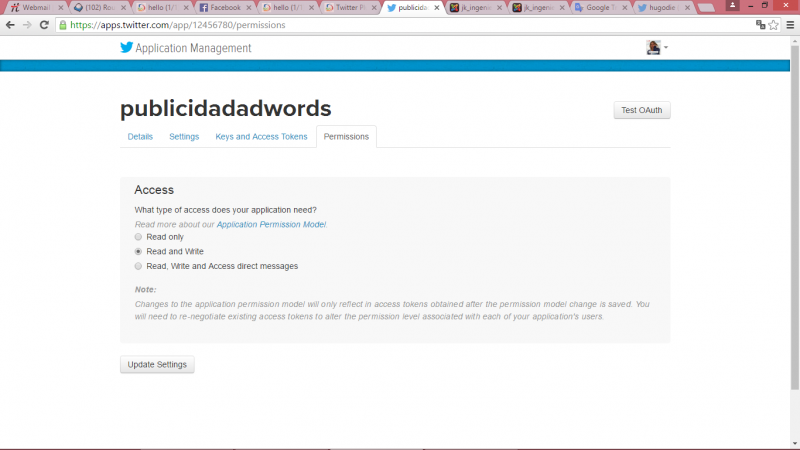Click the Application Management header link
Viewport: 800px width, 450px height.
193,48
